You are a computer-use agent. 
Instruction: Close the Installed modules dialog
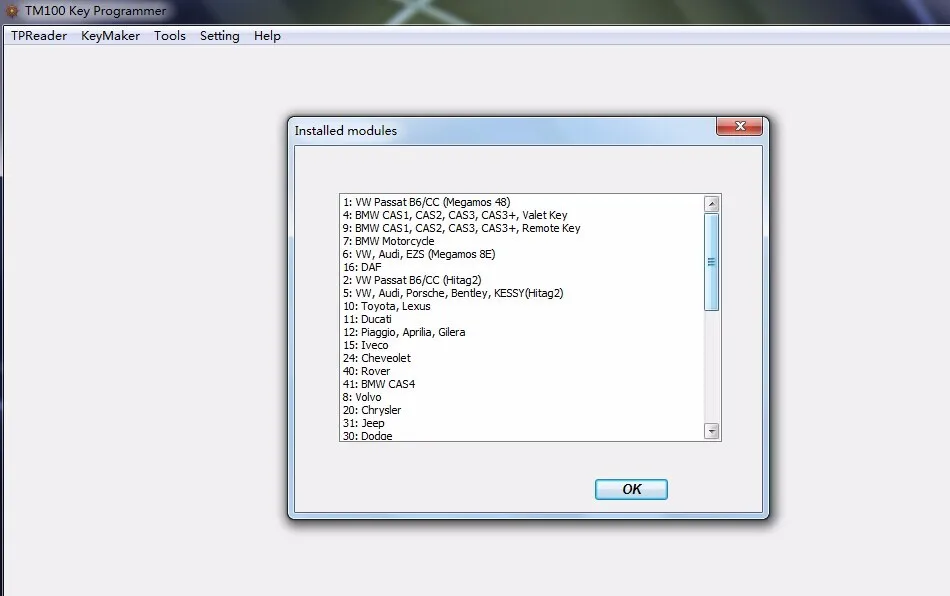(x=739, y=126)
